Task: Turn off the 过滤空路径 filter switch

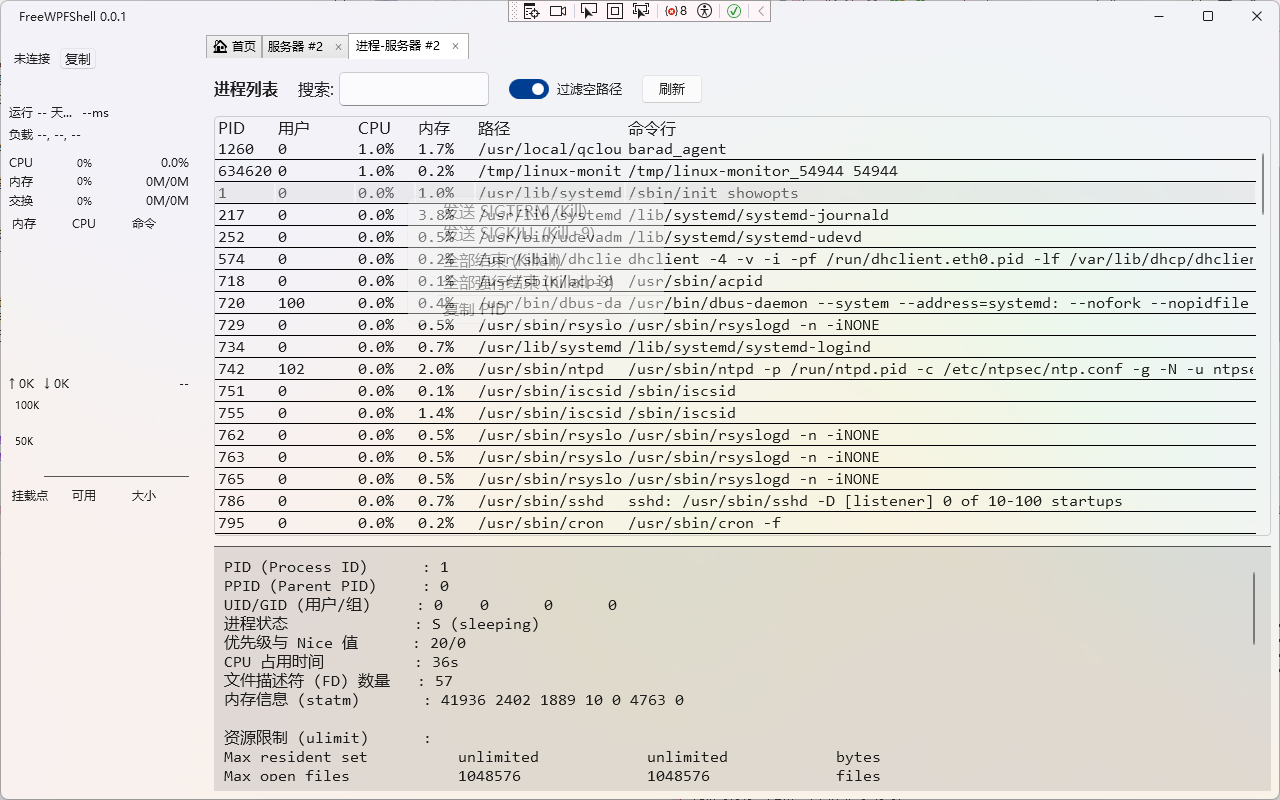Action: click(529, 89)
